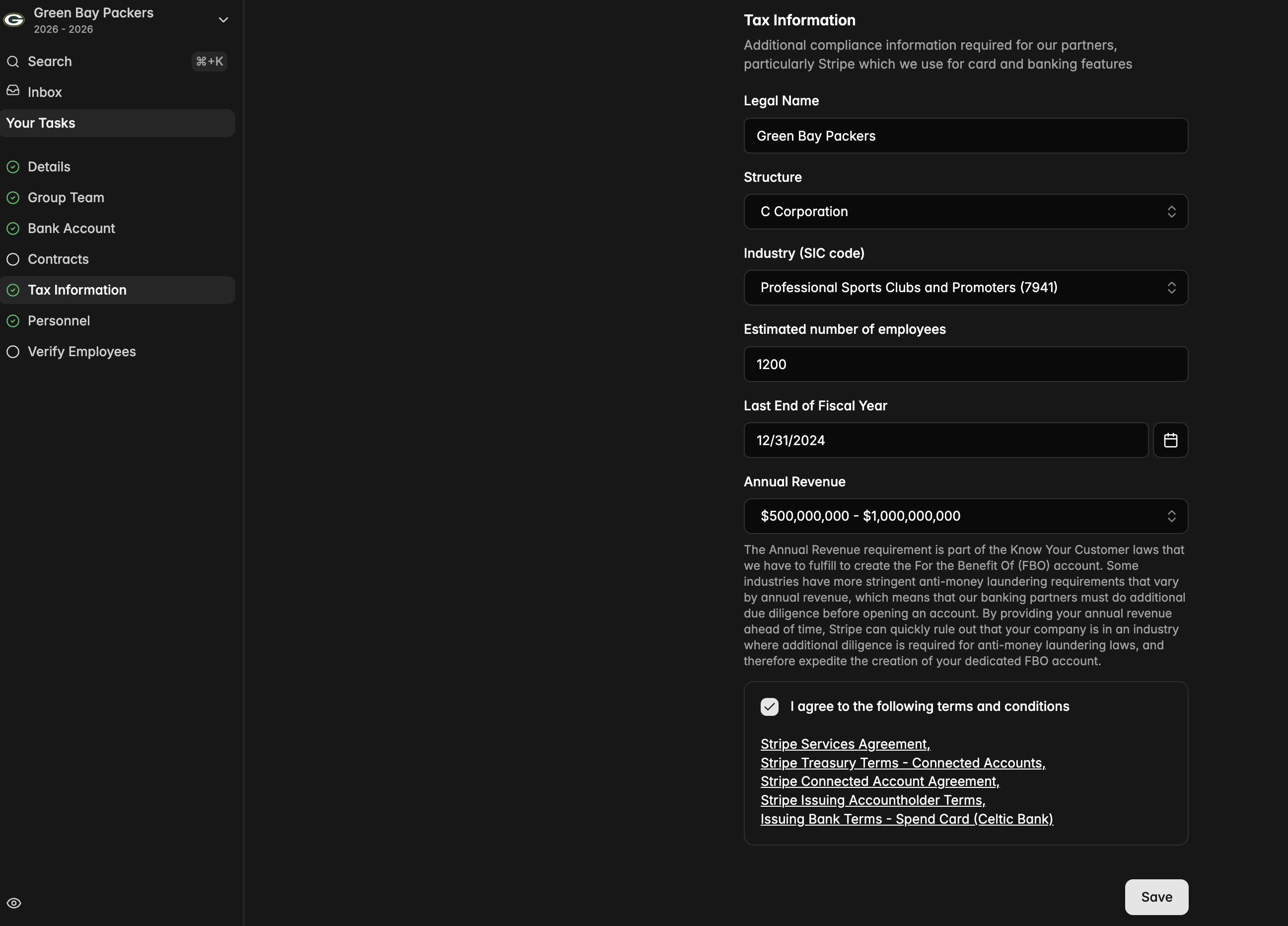Click the eye icon at the bottom left
The height and width of the screenshot is (926, 1288).
pos(13,903)
